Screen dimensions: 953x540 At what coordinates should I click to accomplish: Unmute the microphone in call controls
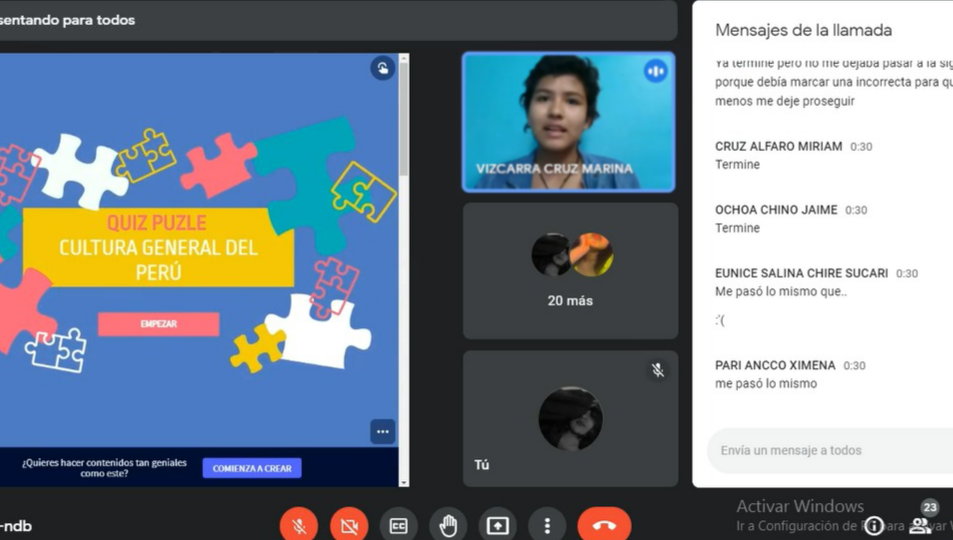tap(299, 525)
